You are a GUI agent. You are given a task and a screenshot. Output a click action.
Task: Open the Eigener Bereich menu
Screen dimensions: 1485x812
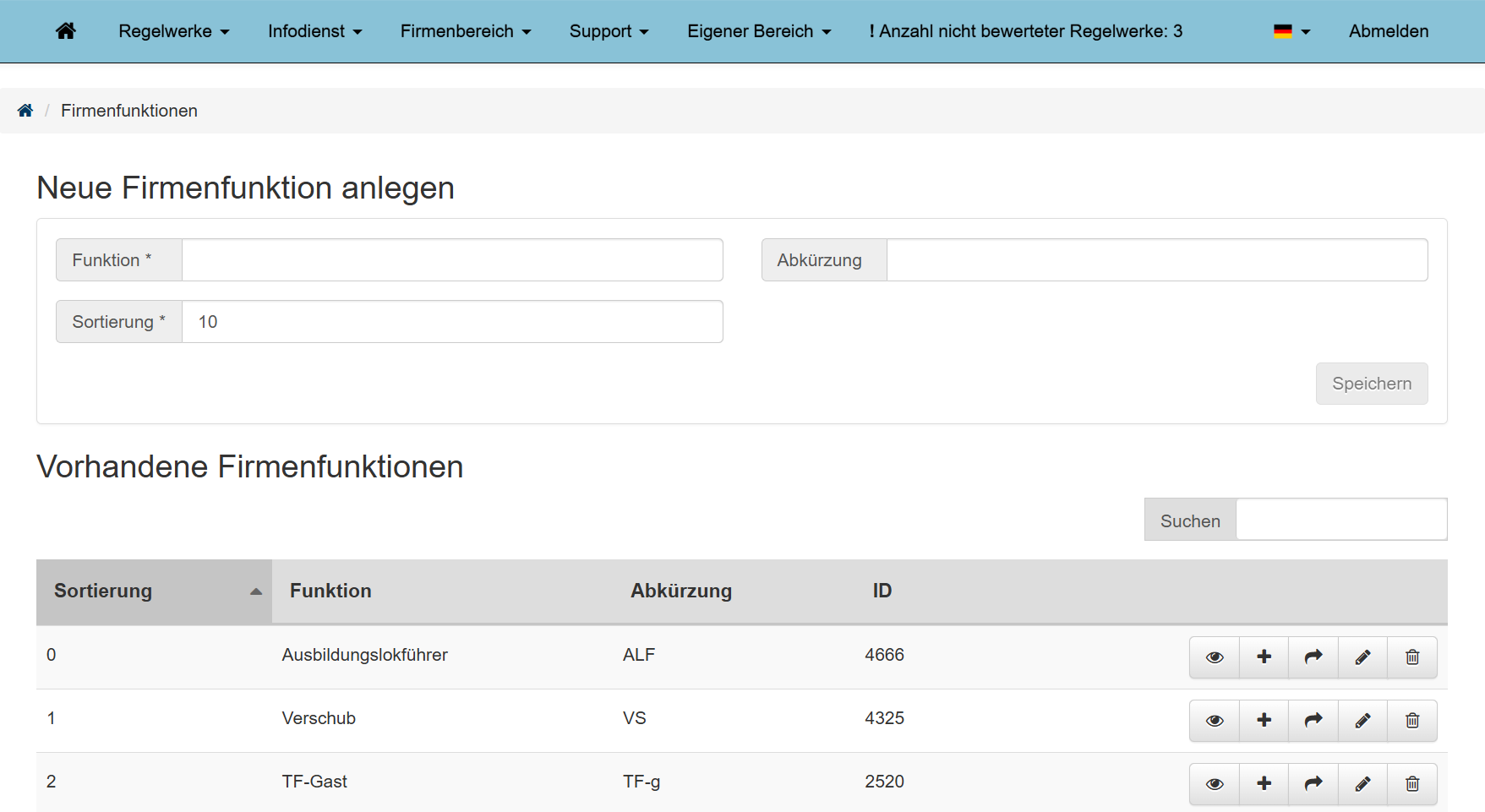coord(758,31)
